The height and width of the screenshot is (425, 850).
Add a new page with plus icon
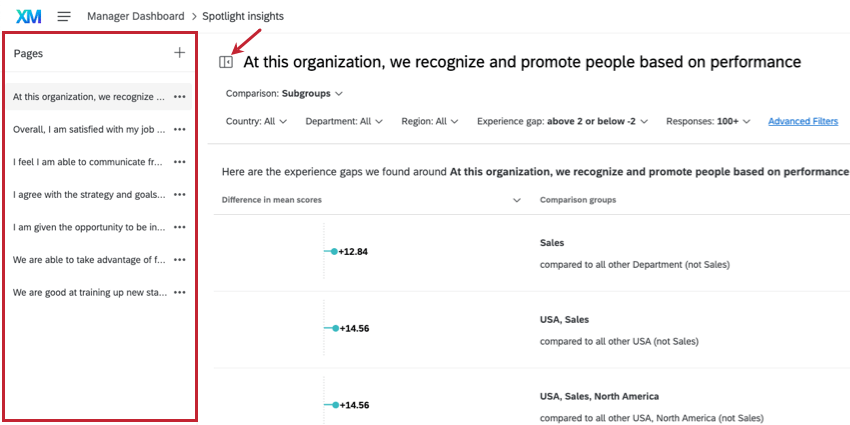click(x=179, y=53)
